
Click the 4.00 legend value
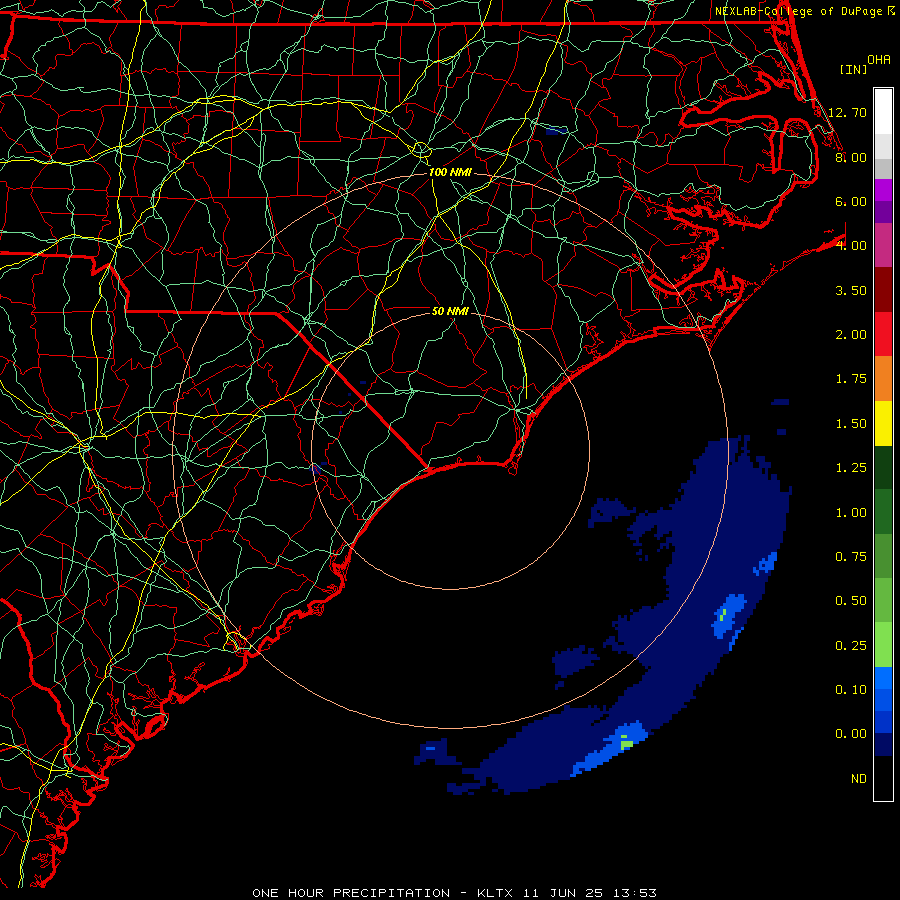click(851, 246)
